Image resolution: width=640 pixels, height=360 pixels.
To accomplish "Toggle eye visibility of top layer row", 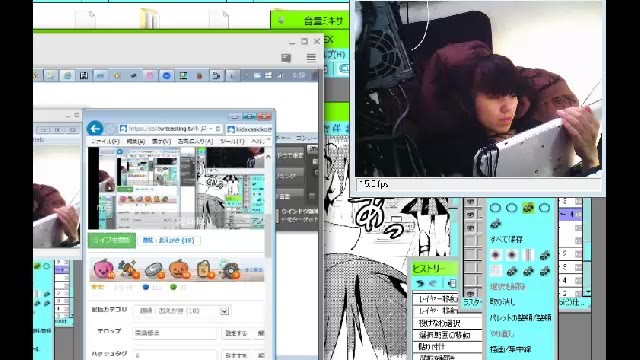I will click(x=471, y=202).
